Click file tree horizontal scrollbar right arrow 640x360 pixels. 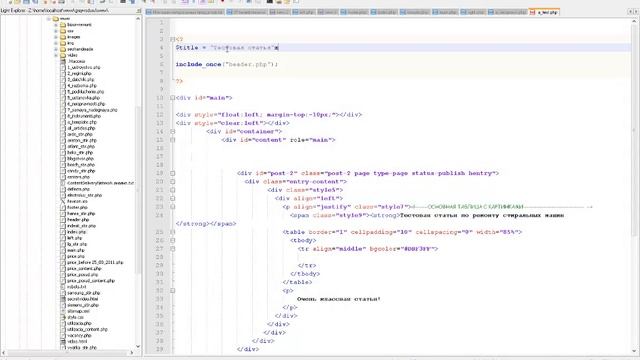click(x=132, y=352)
